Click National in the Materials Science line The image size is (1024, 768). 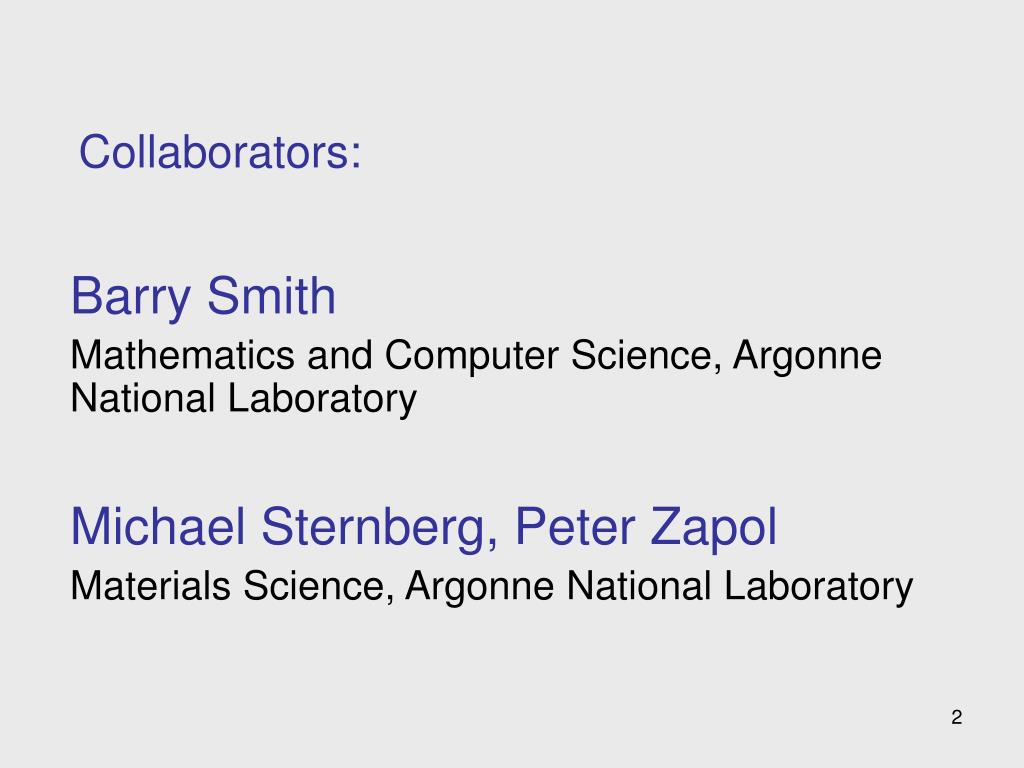(639, 586)
